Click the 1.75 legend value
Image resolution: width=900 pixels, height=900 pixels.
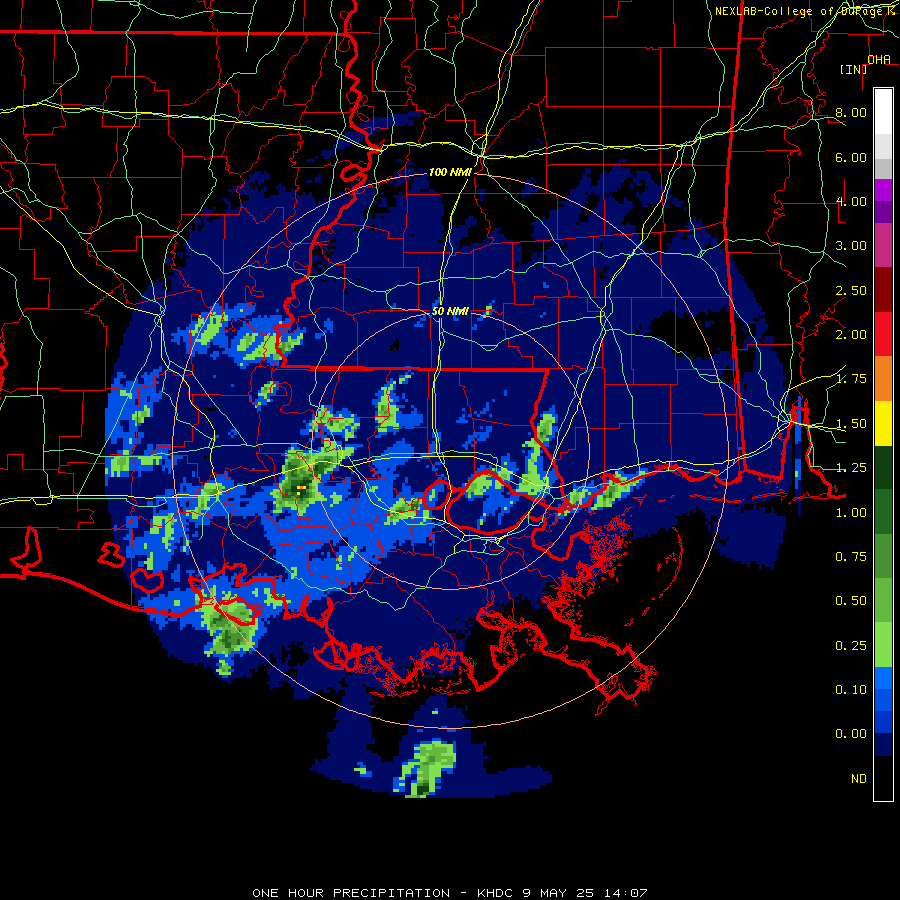tap(851, 379)
